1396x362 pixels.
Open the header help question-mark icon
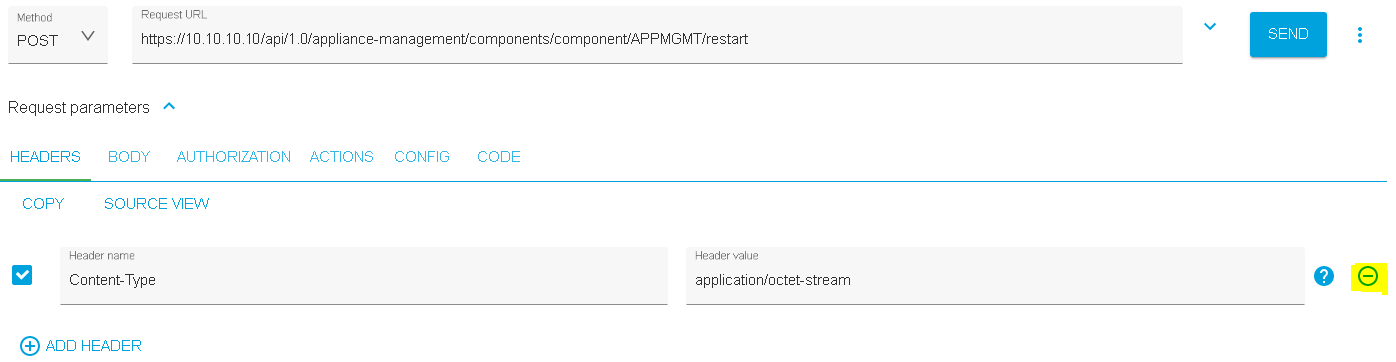pos(1324,276)
